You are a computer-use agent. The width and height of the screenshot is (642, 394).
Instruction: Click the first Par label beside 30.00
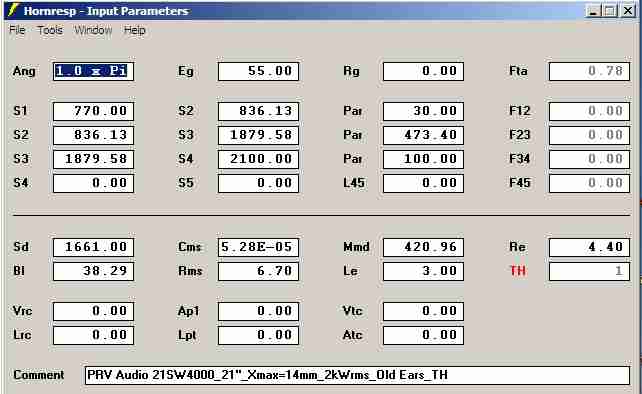click(353, 111)
